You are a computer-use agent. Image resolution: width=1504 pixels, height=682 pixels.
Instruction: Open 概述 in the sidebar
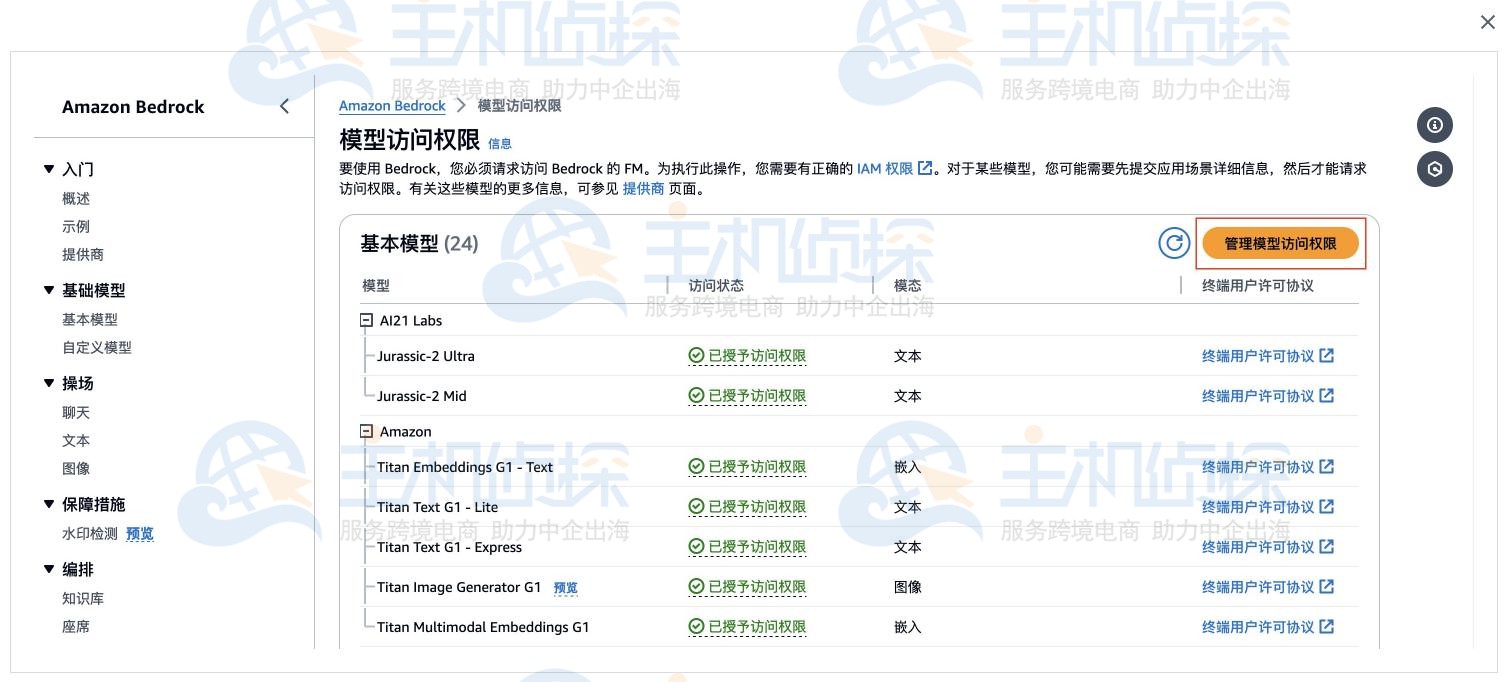[74, 198]
